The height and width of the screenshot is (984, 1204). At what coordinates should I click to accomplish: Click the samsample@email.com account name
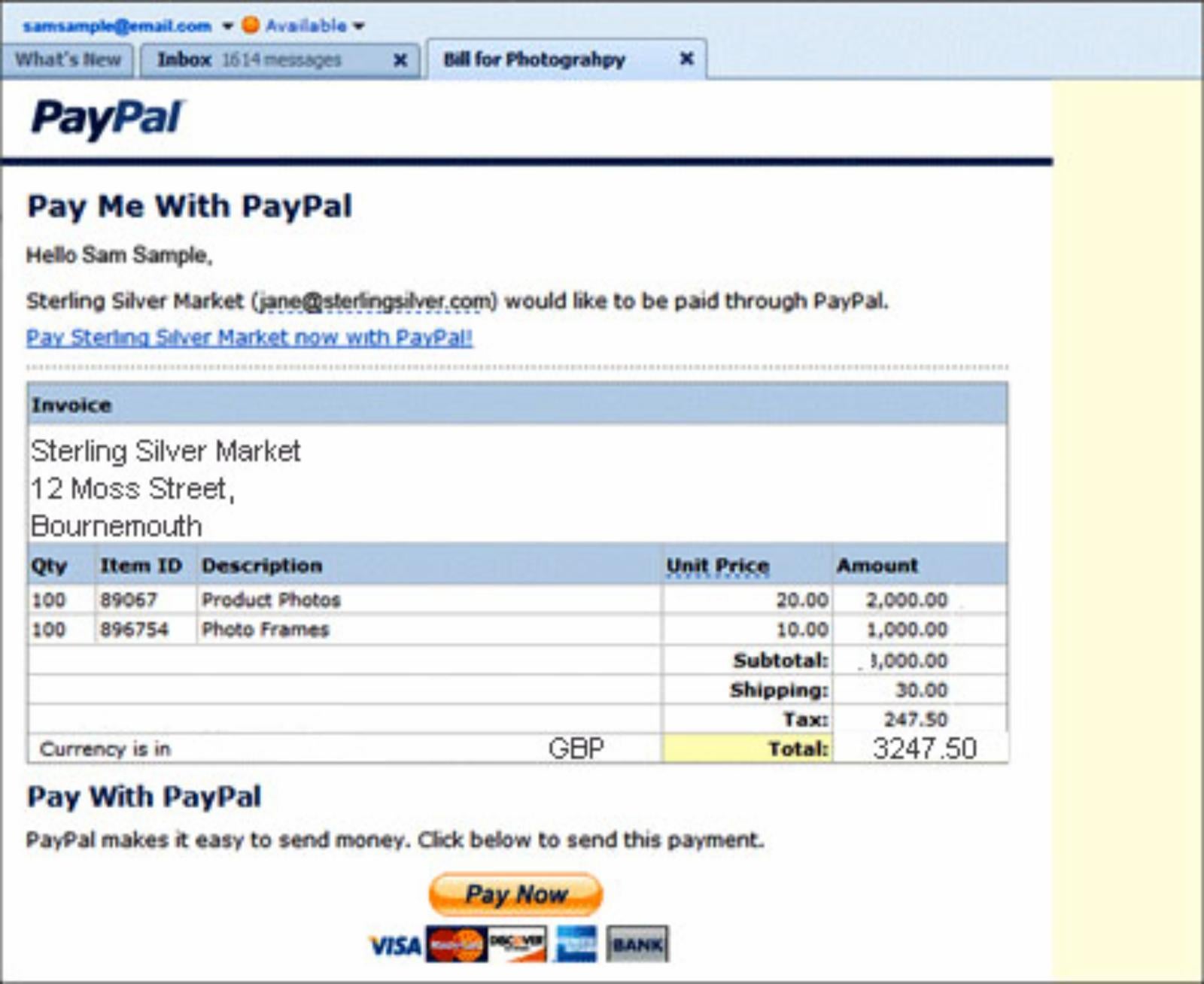117,26
